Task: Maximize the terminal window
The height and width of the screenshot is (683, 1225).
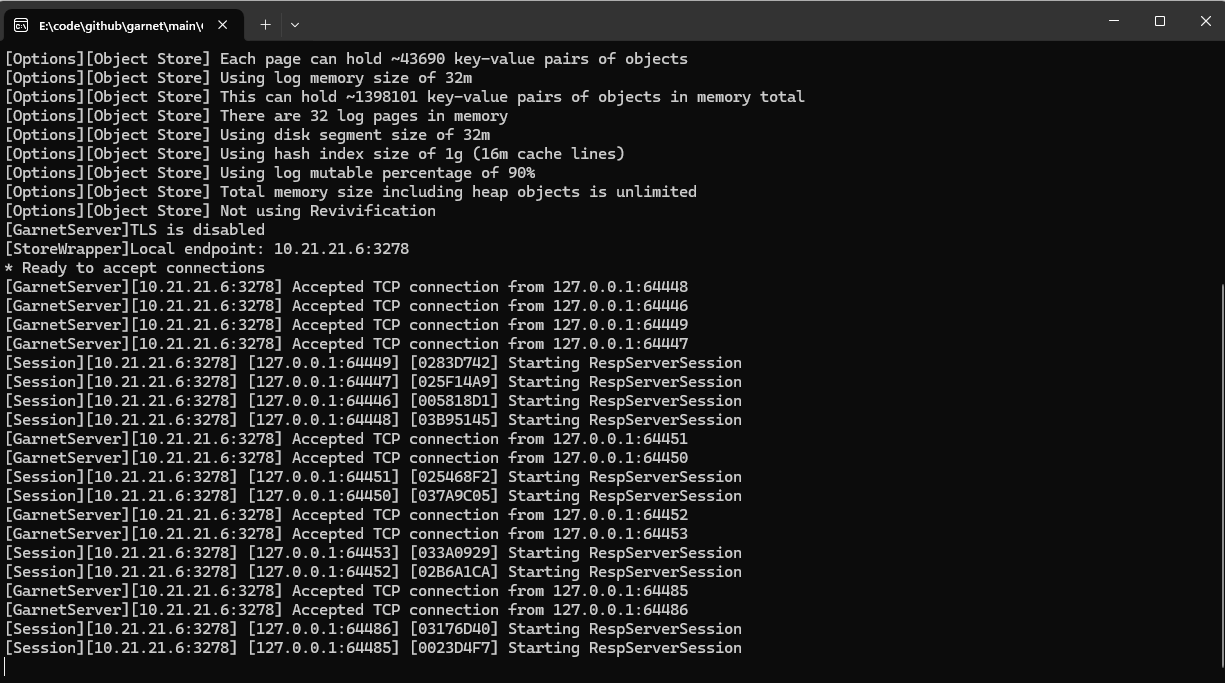Action: tap(1160, 21)
